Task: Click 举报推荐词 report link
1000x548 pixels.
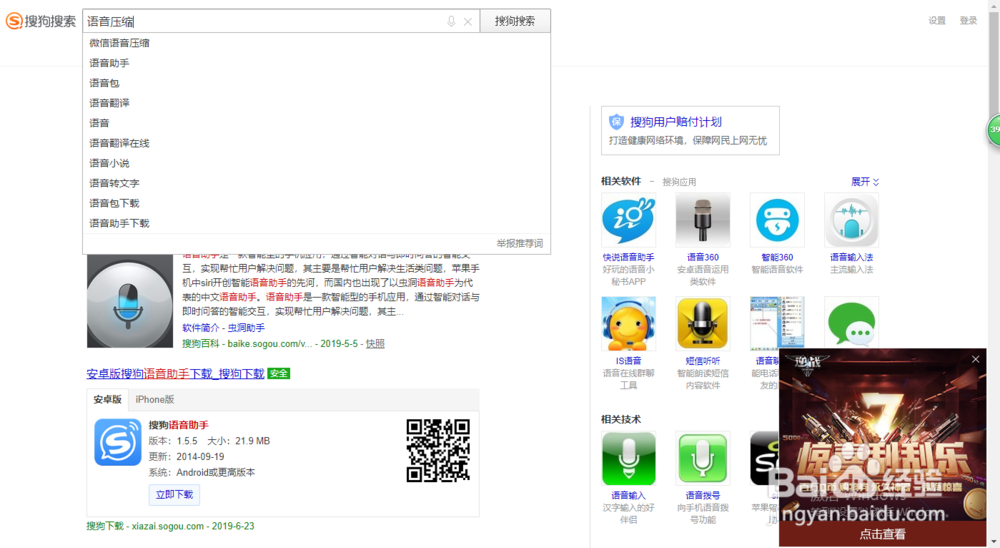Action: (520, 243)
